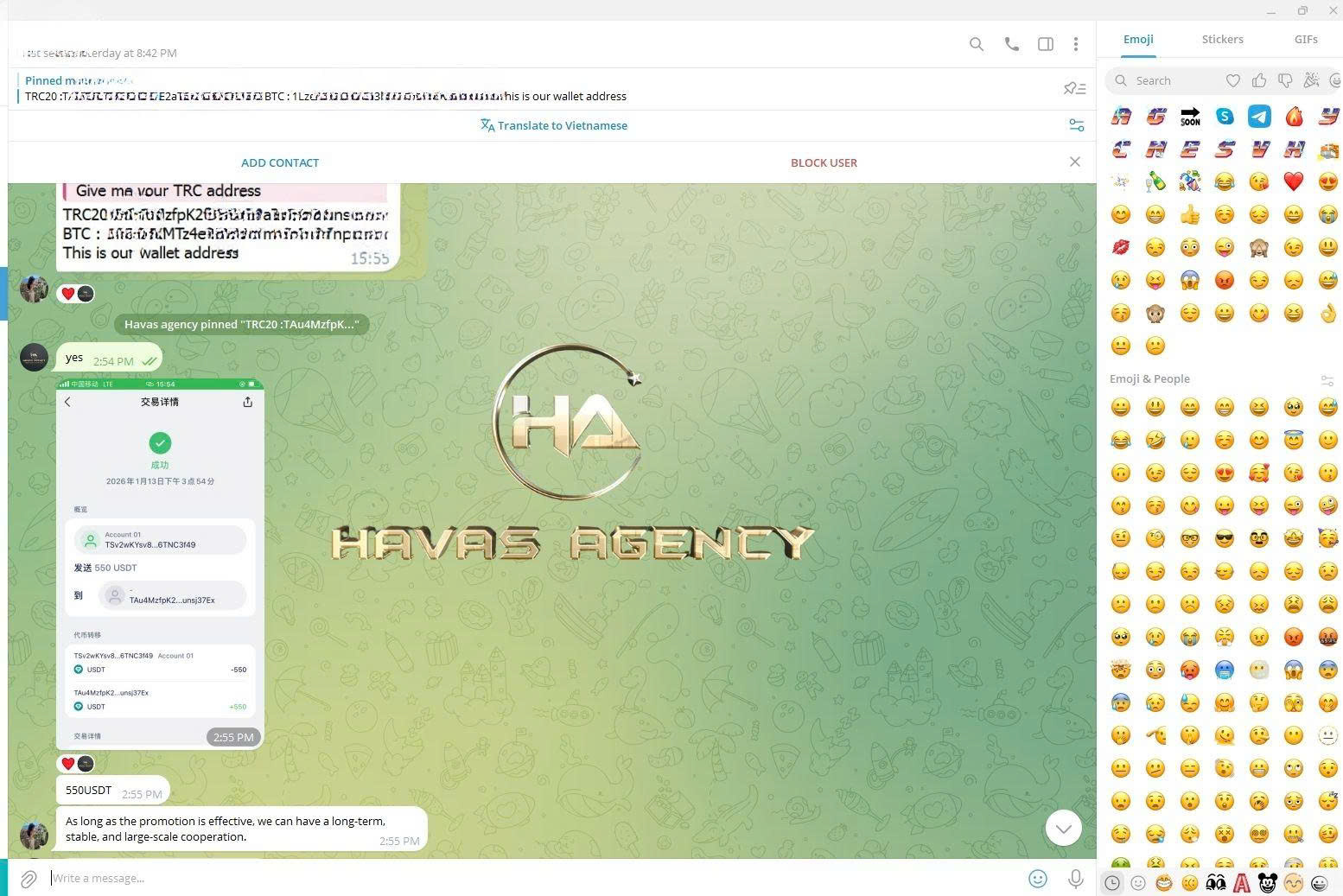Show the pinned messages list icon
The width and height of the screenshot is (1343, 896).
(x=1074, y=88)
